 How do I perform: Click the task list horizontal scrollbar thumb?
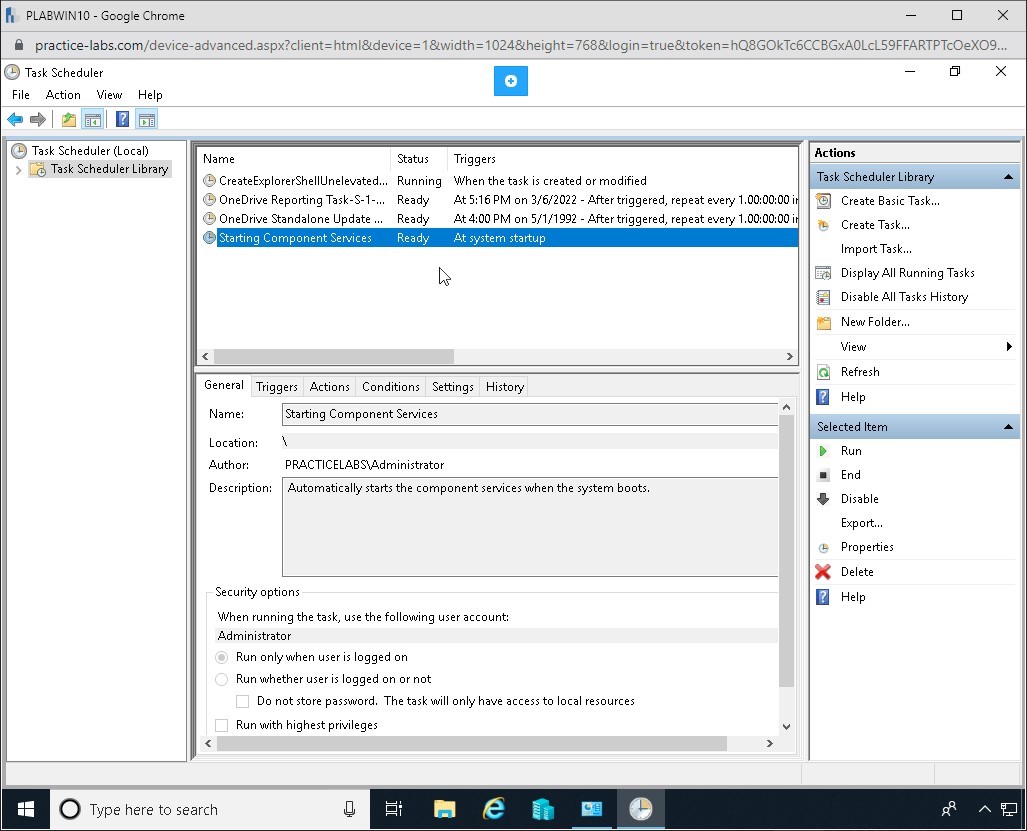[x=334, y=357]
